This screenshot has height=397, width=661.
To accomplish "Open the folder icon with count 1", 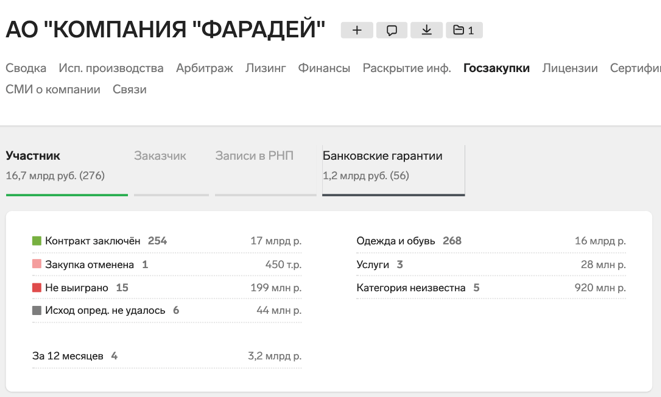I will click(x=464, y=30).
